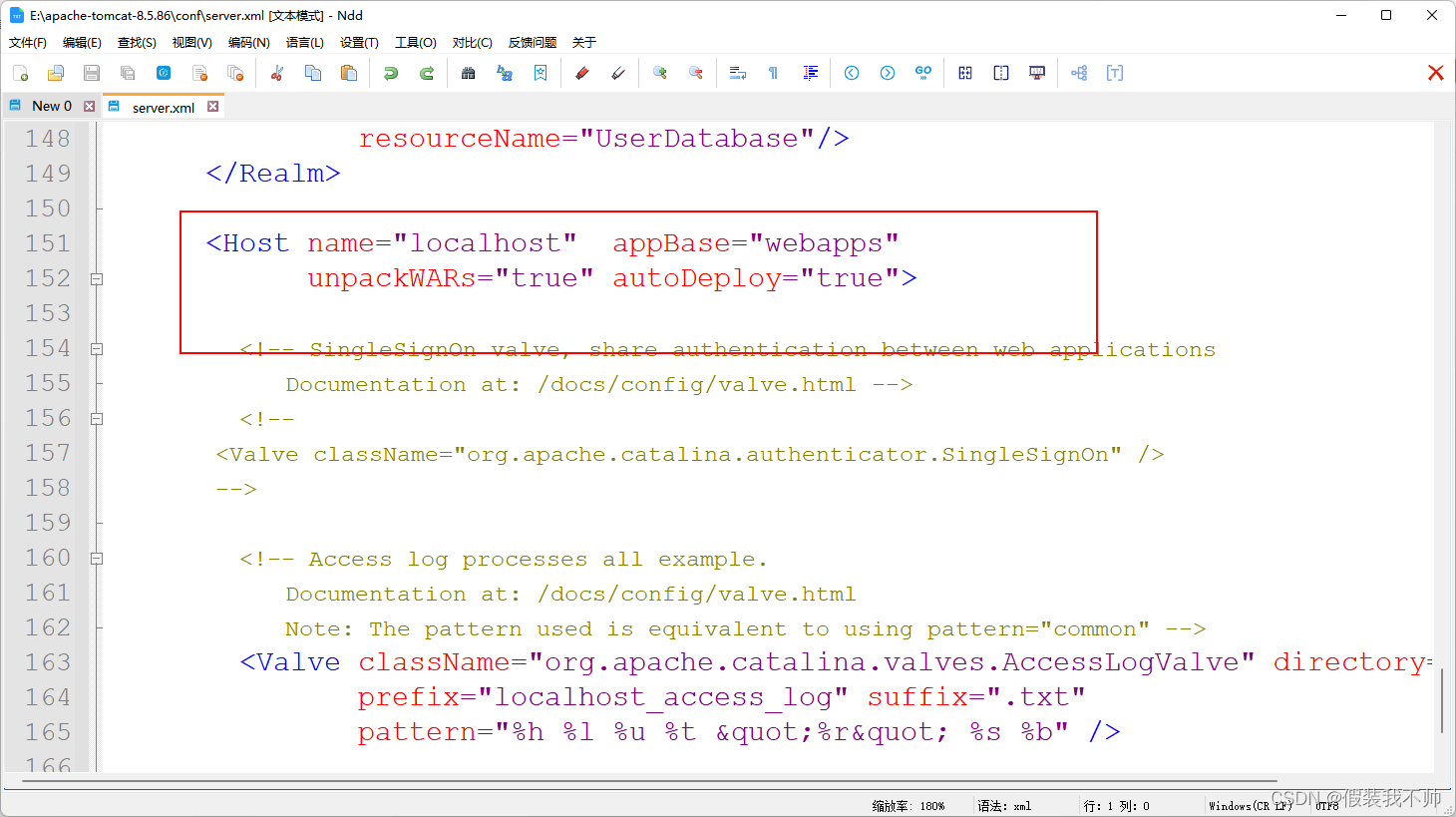Go to the previous position with left arrow
Image resolution: width=1456 pixels, height=817 pixels.
pyautogui.click(x=852, y=73)
